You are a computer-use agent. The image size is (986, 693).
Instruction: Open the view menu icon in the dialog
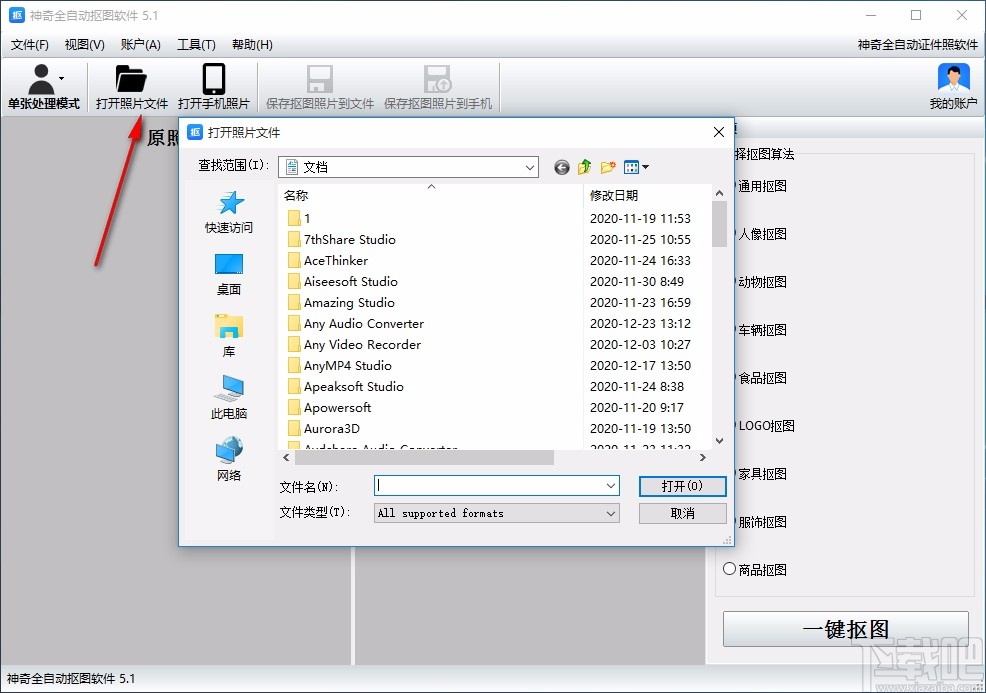[636, 167]
